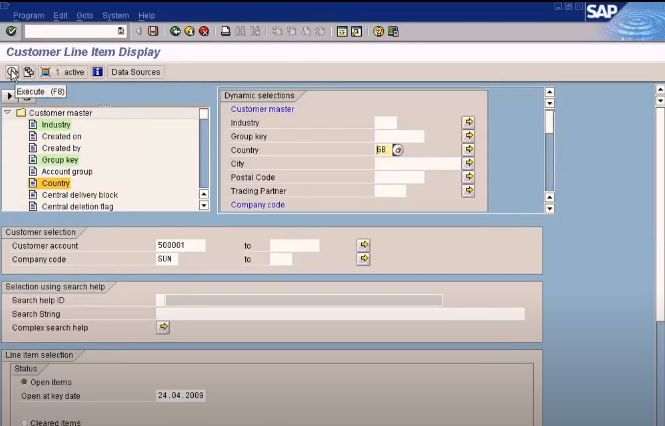This screenshot has height=426, width=665.
Task: Open the command field history dropdown
Action: tap(121, 31)
